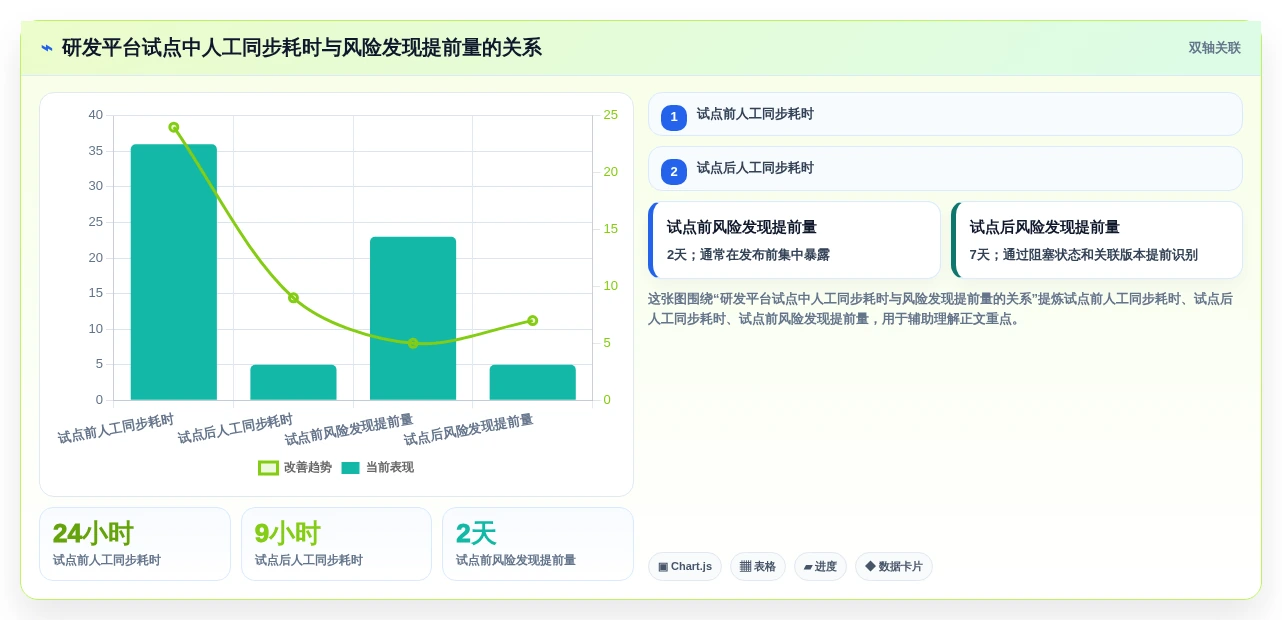
Task: Click the 9小时 stat card
Action: coord(336,544)
